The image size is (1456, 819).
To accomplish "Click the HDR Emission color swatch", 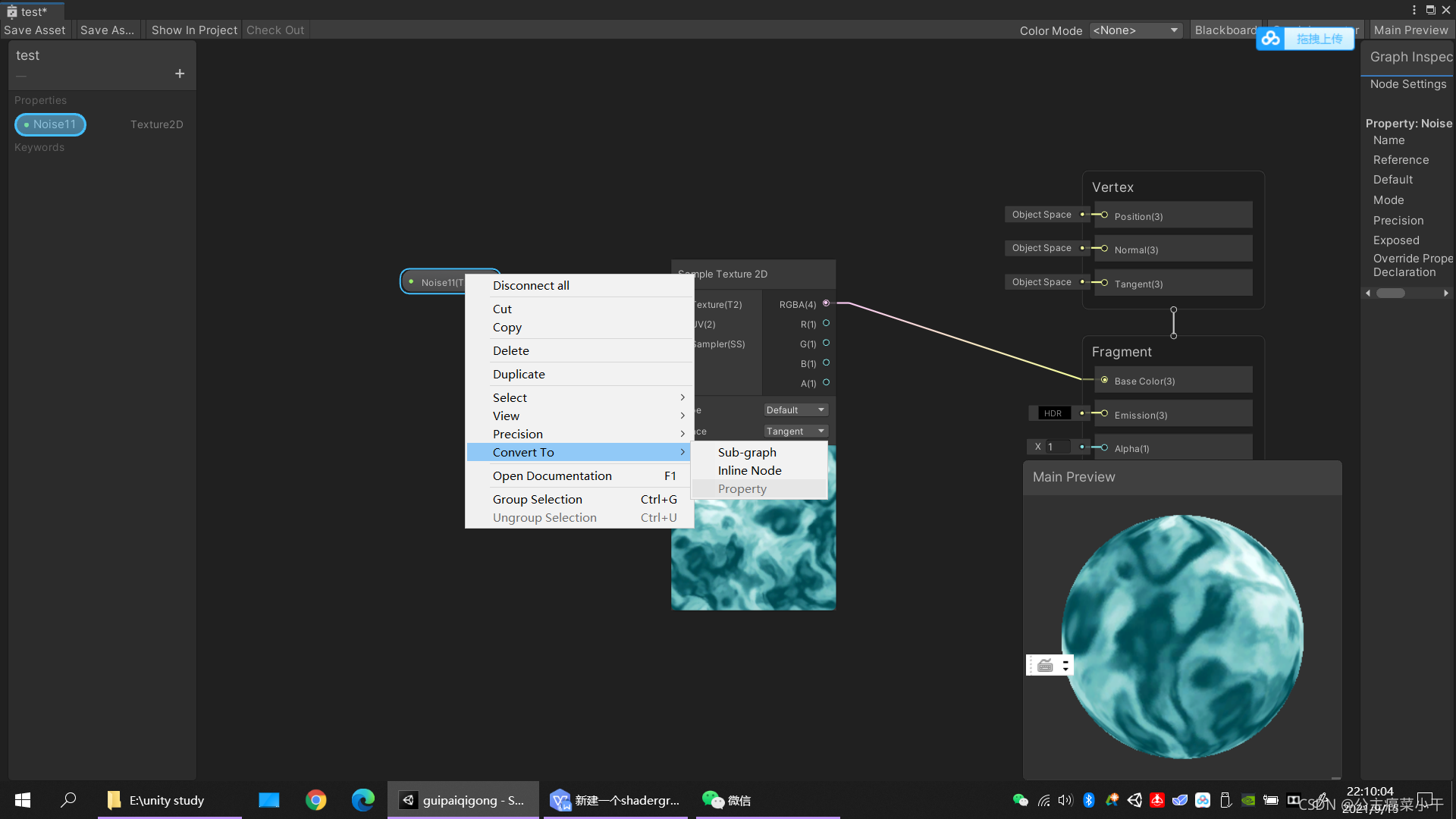I will click(x=1053, y=413).
